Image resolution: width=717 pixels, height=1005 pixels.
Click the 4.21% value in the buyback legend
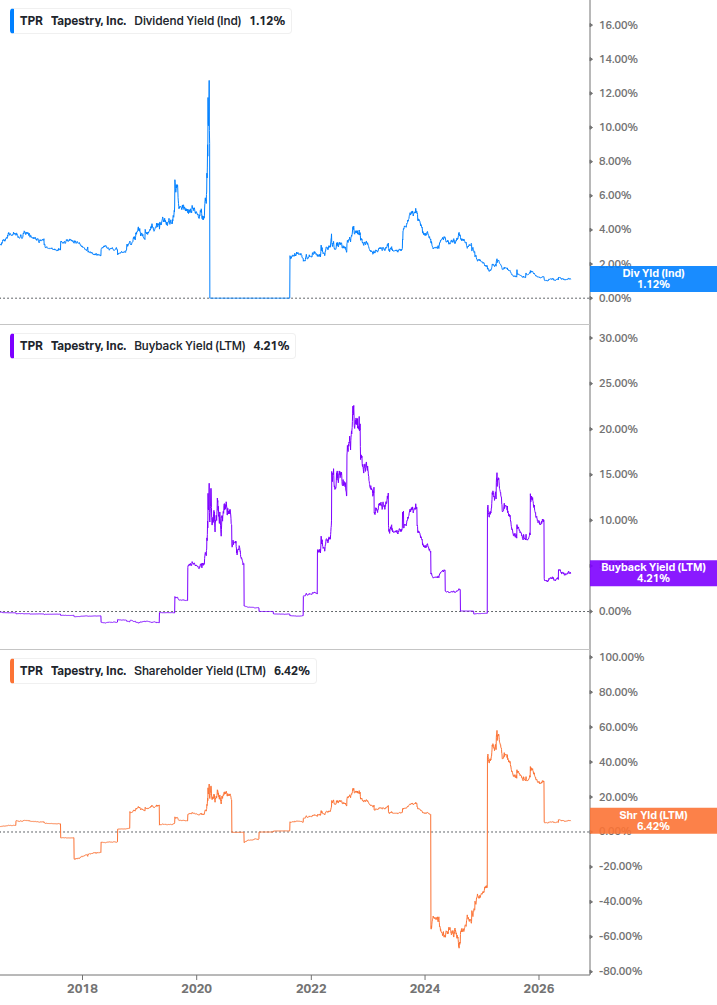(271, 346)
